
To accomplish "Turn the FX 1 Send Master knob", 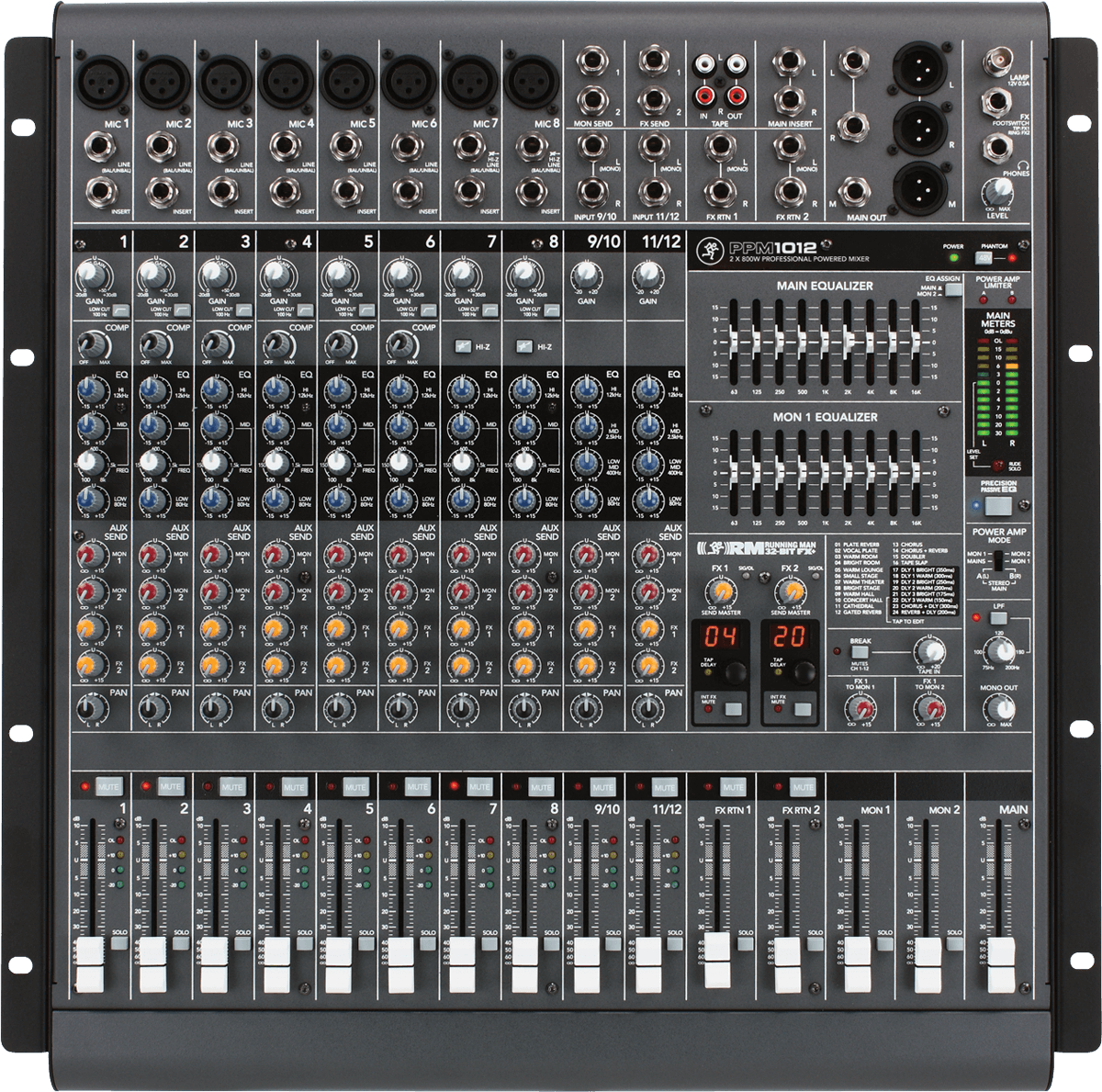I will point(721,592).
